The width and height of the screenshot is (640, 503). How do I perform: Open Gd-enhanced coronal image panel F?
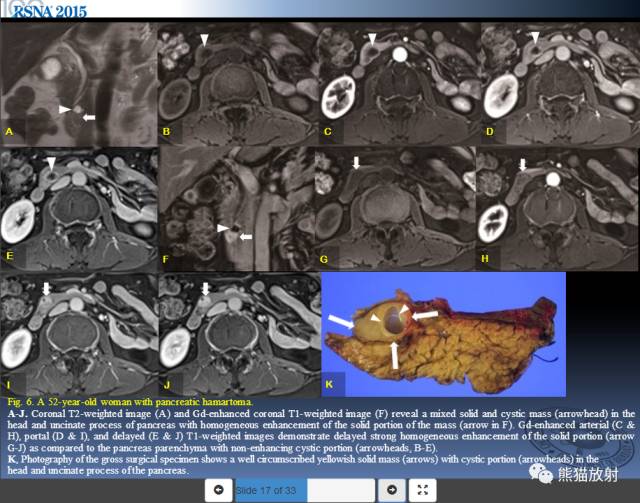pyautogui.click(x=237, y=209)
